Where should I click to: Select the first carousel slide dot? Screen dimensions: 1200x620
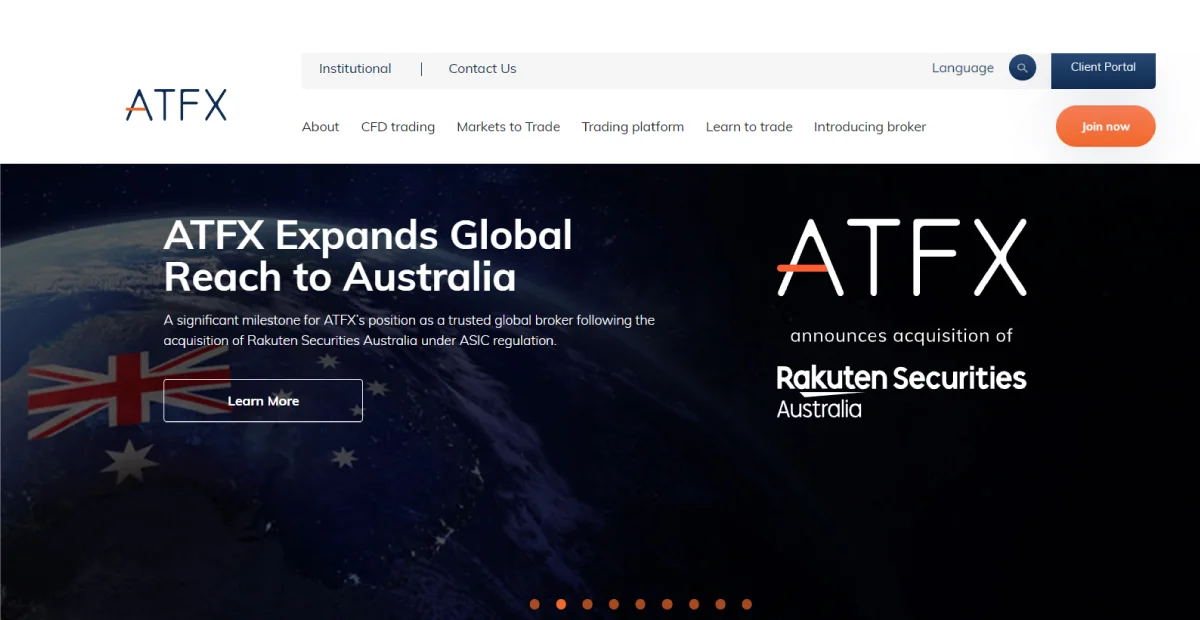tap(535, 604)
